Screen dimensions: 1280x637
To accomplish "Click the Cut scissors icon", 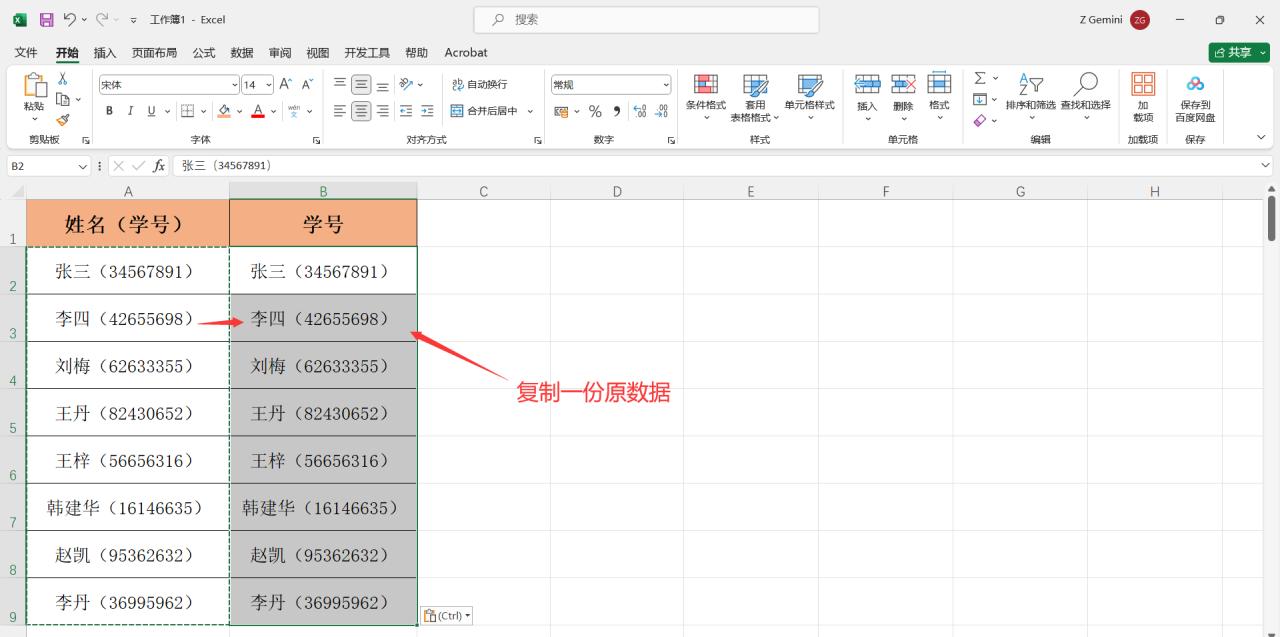I will 62,79.
